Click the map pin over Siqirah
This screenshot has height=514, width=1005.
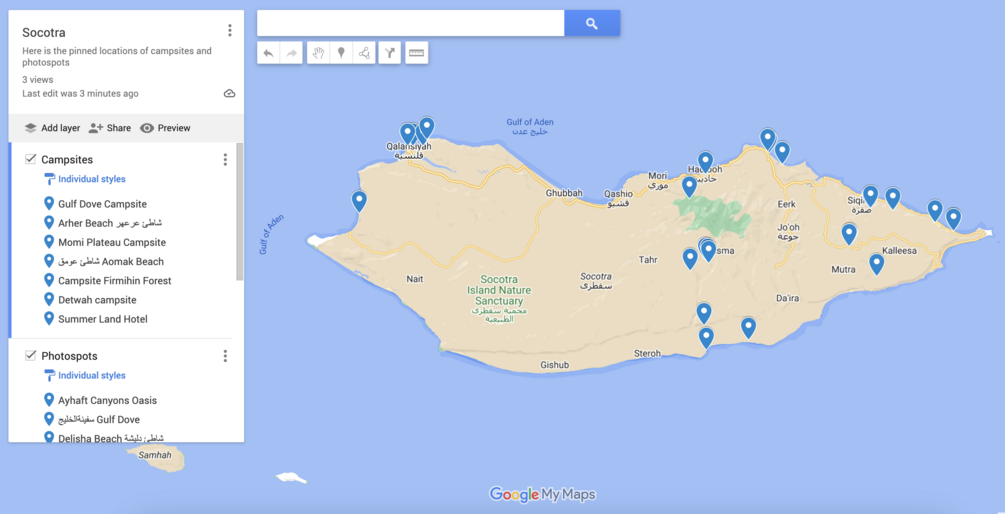click(x=870, y=195)
